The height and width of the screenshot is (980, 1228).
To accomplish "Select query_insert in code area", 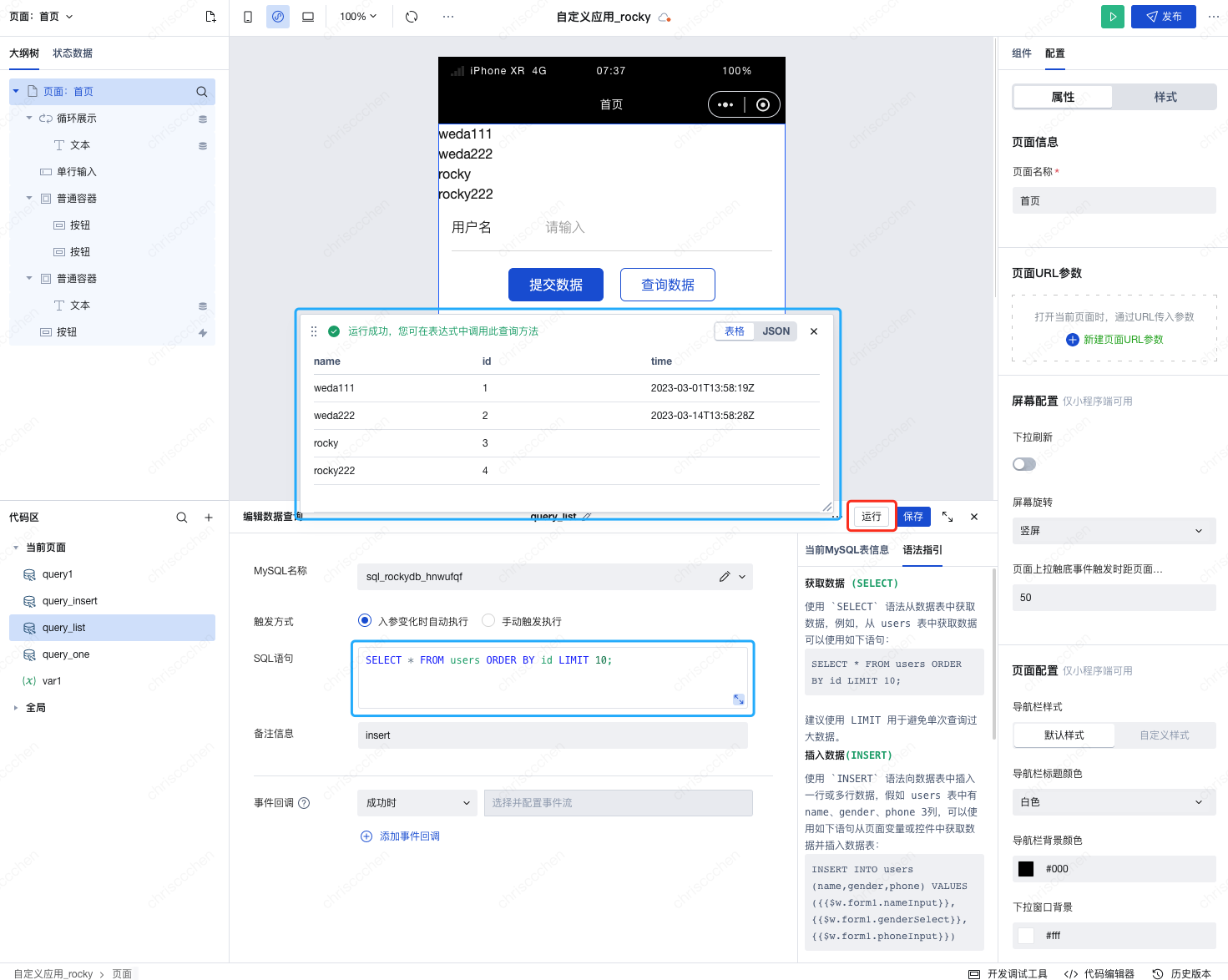I will pyautogui.click(x=70, y=601).
